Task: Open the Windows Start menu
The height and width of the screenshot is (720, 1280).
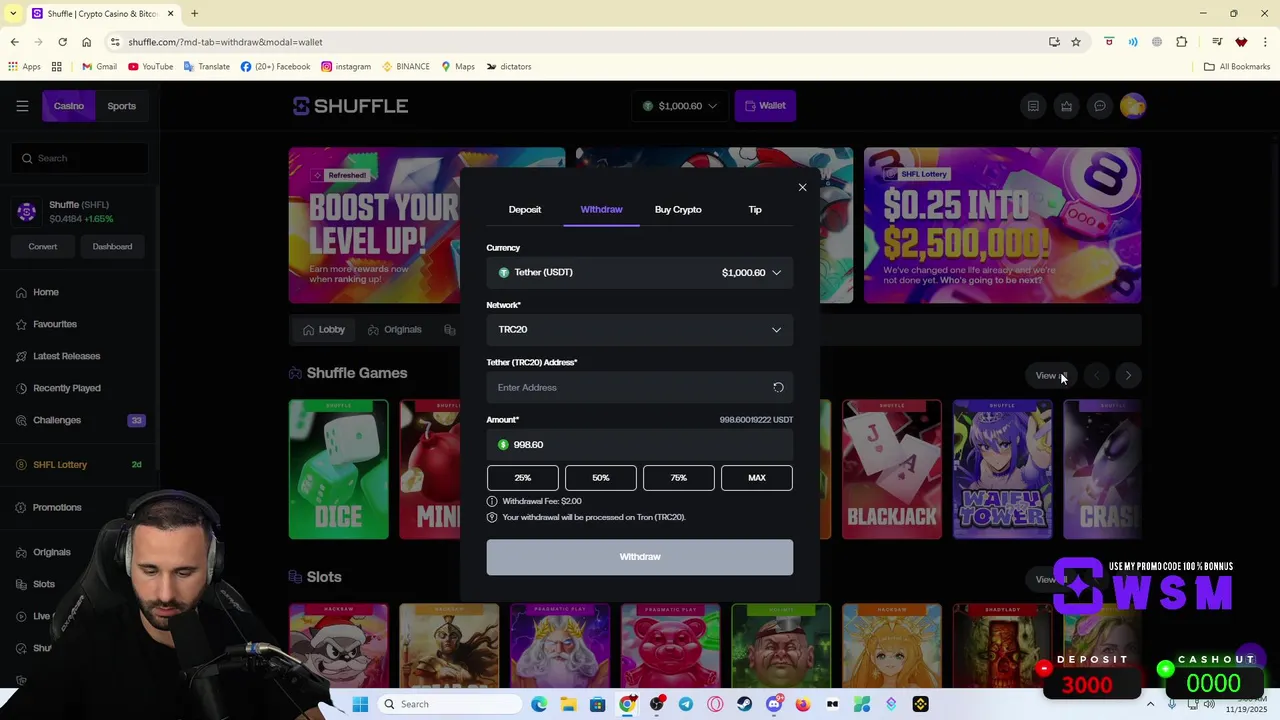Action: [360, 704]
